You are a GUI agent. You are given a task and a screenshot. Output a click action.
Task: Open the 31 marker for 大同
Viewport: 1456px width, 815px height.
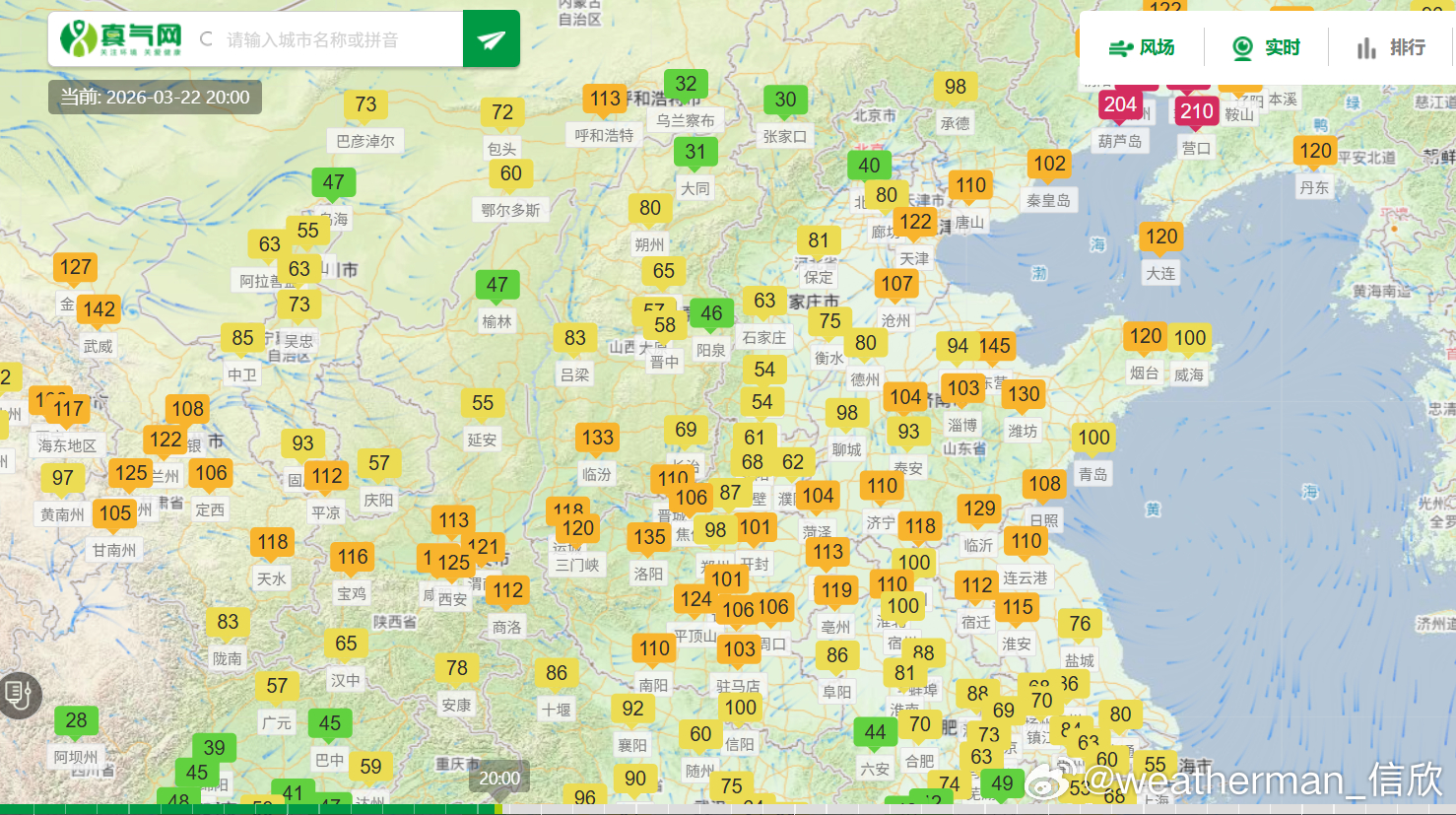[x=695, y=152]
